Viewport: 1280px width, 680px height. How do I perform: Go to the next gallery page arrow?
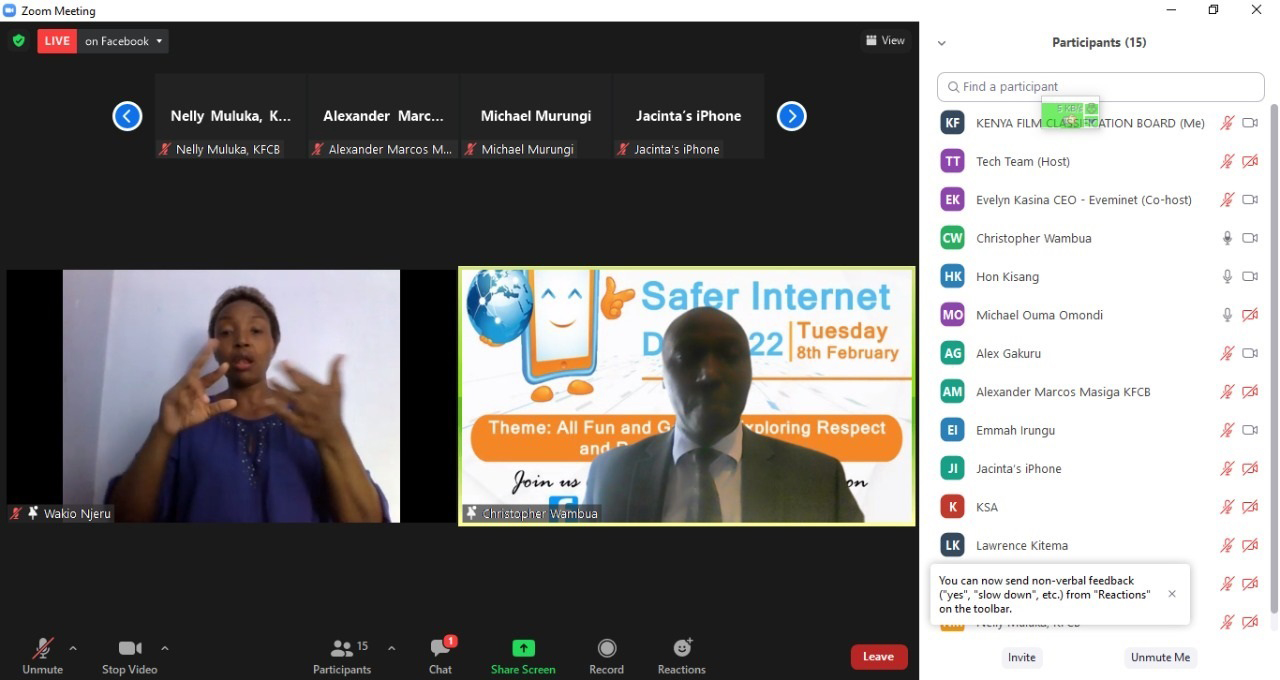click(791, 116)
